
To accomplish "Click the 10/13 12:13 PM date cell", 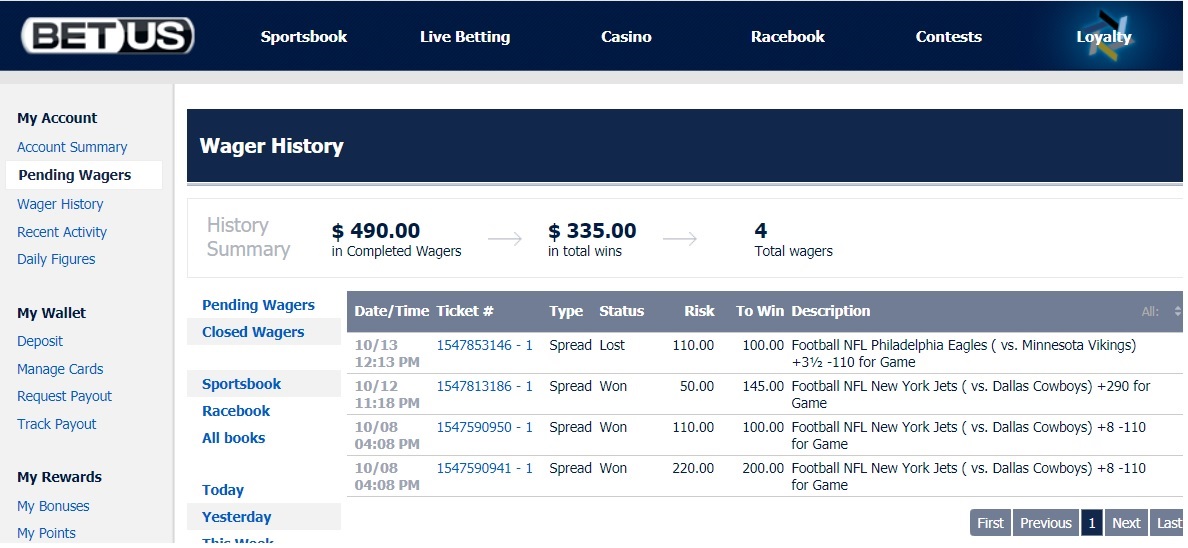I will point(386,354).
